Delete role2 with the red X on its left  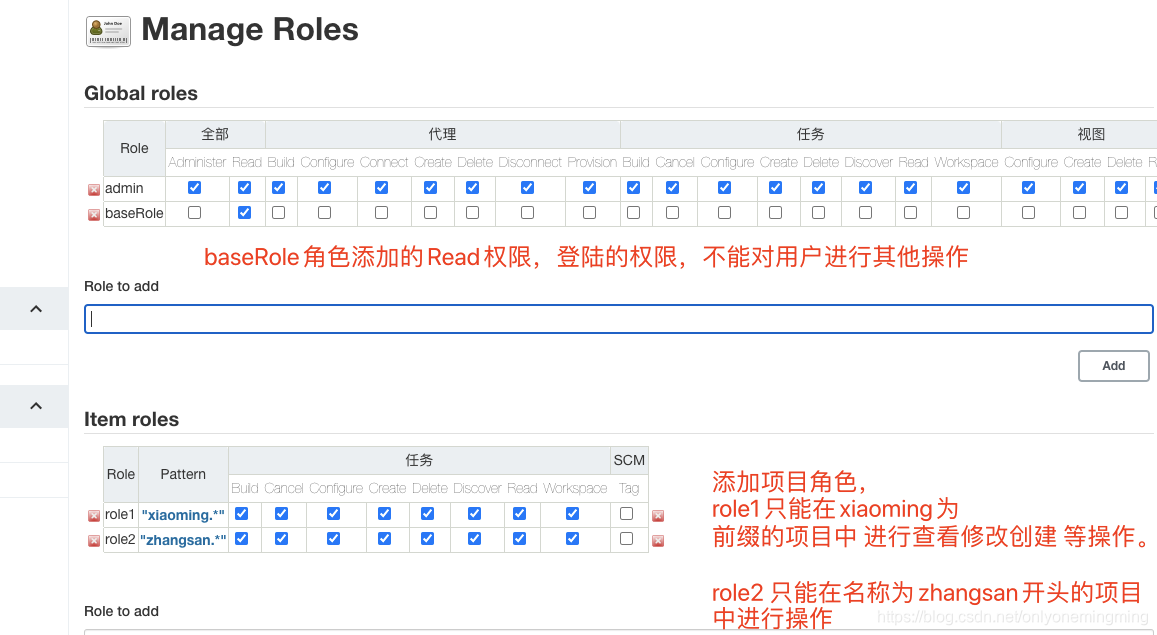coord(93,539)
